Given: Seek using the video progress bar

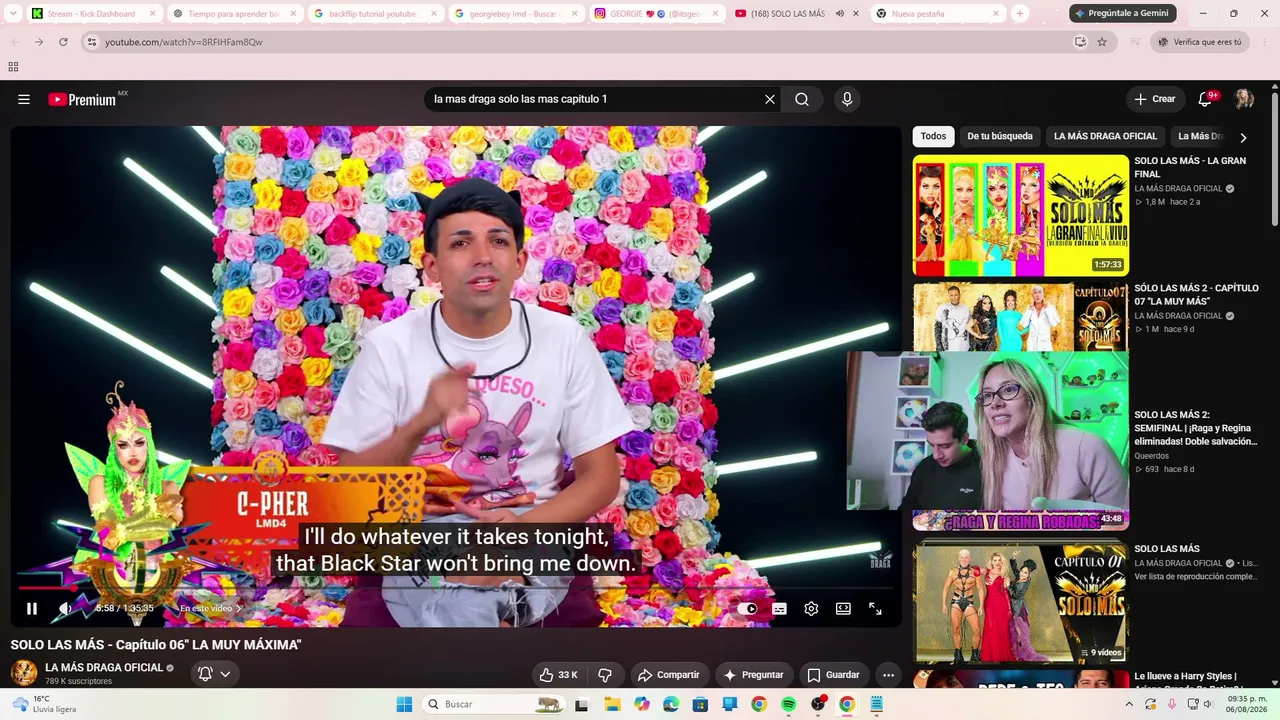Looking at the screenshot, I should point(456,588).
